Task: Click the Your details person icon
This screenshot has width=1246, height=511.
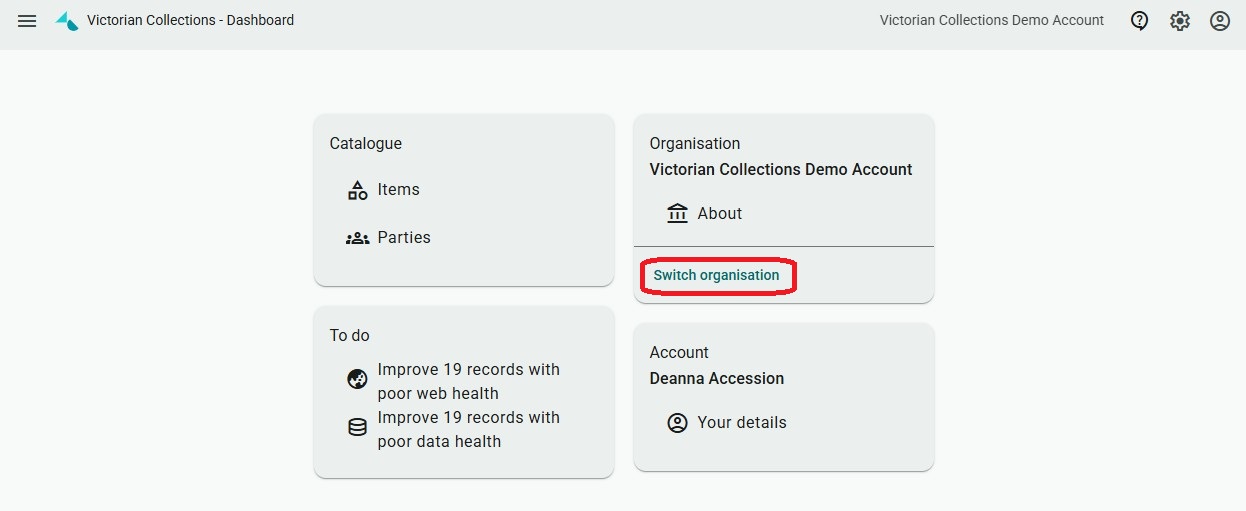Action: 677,423
